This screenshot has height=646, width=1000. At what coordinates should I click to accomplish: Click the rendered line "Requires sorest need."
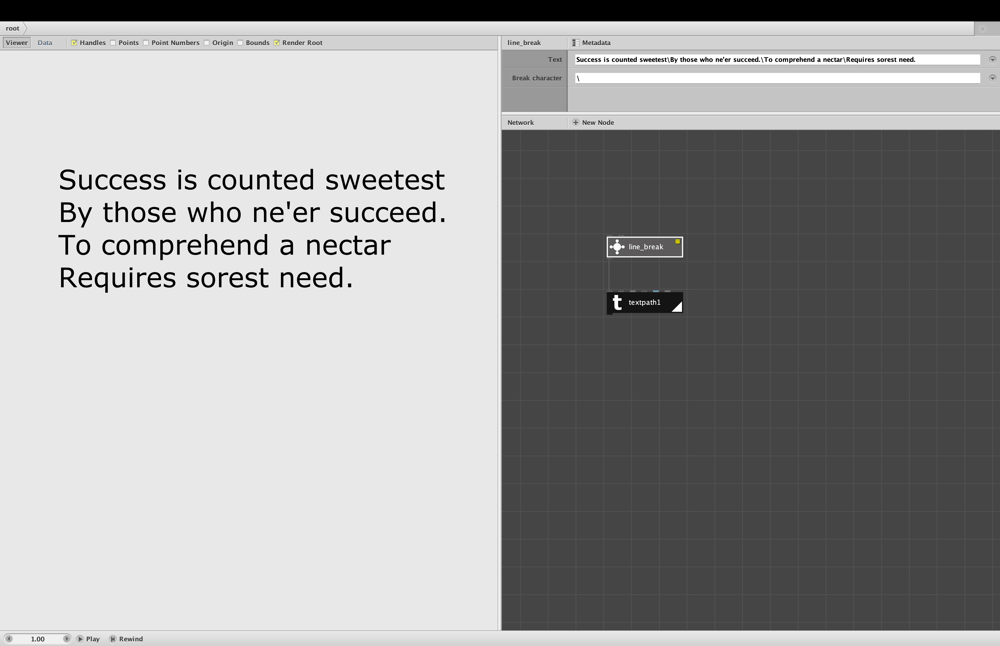point(205,278)
